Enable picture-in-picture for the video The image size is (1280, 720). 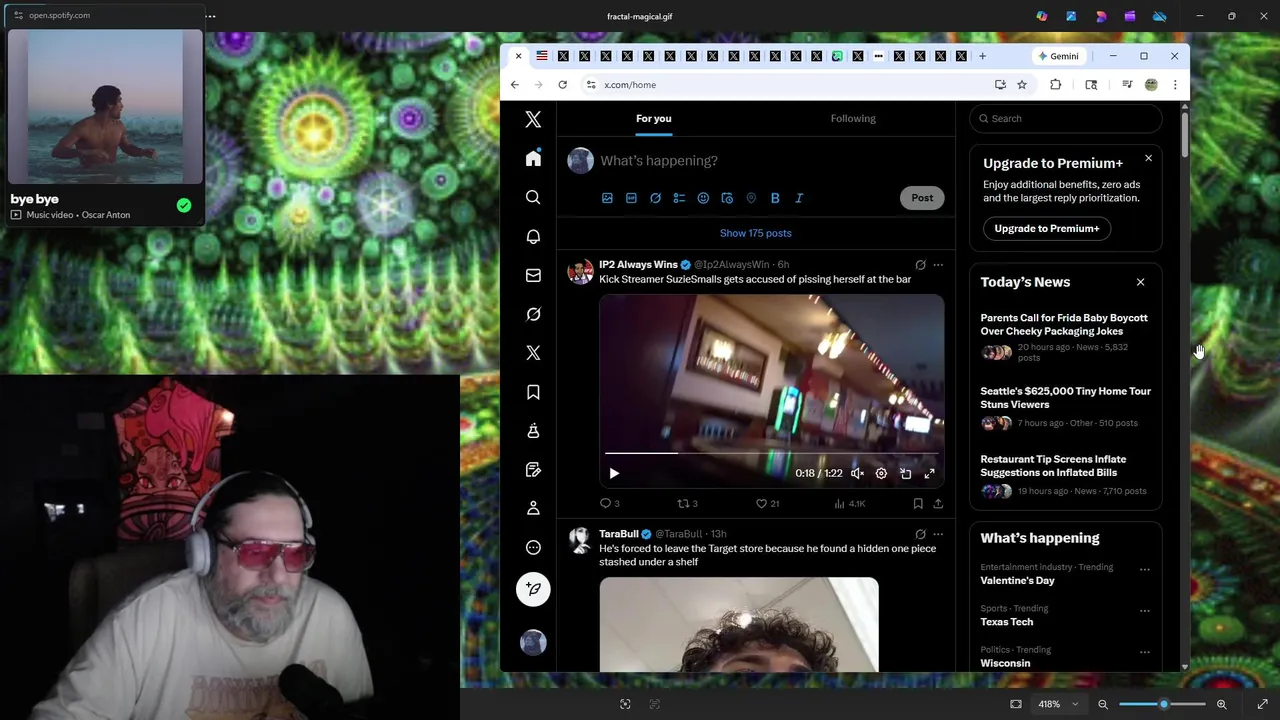click(x=905, y=473)
